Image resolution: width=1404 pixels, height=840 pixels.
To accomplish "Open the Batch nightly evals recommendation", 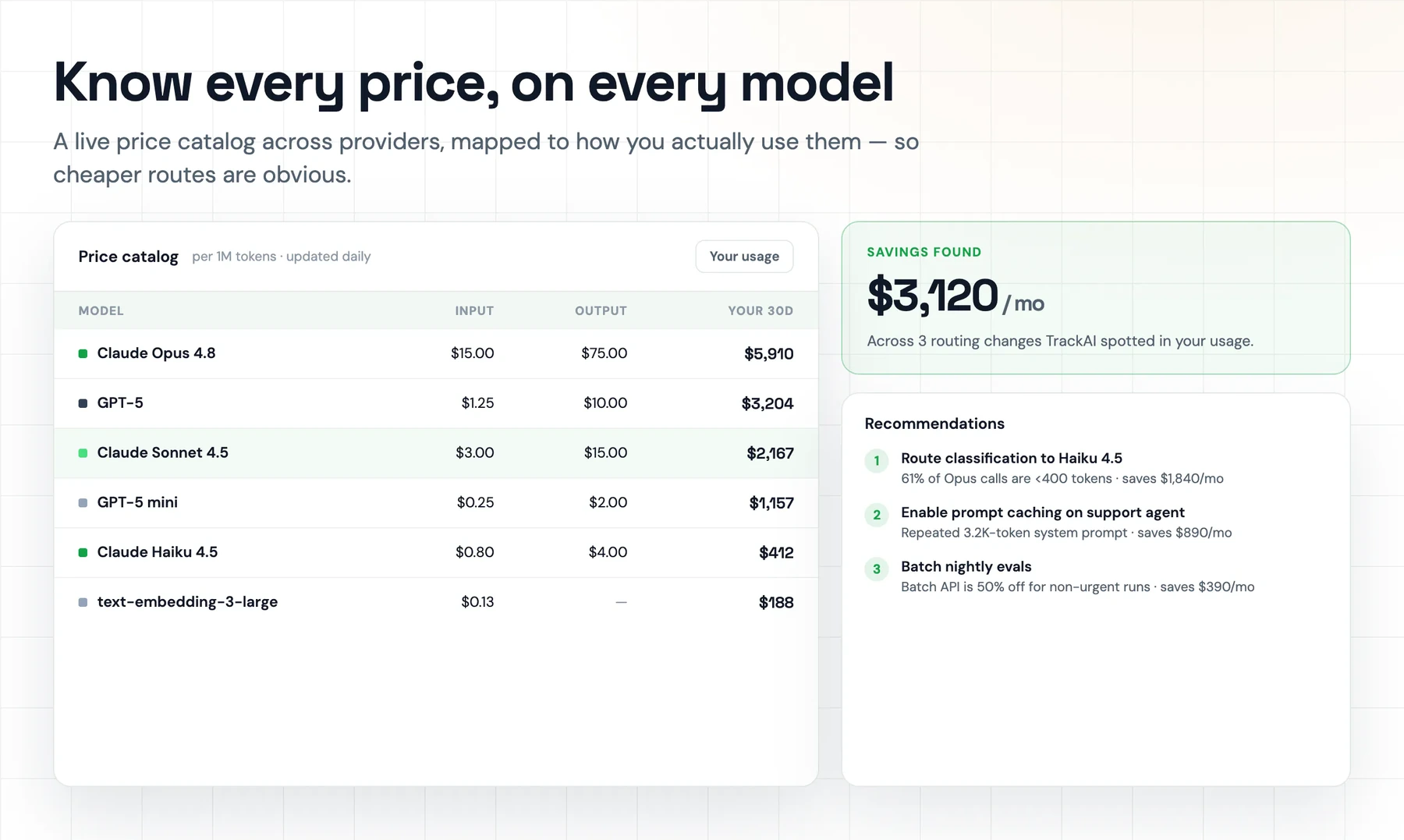I will tap(966, 567).
